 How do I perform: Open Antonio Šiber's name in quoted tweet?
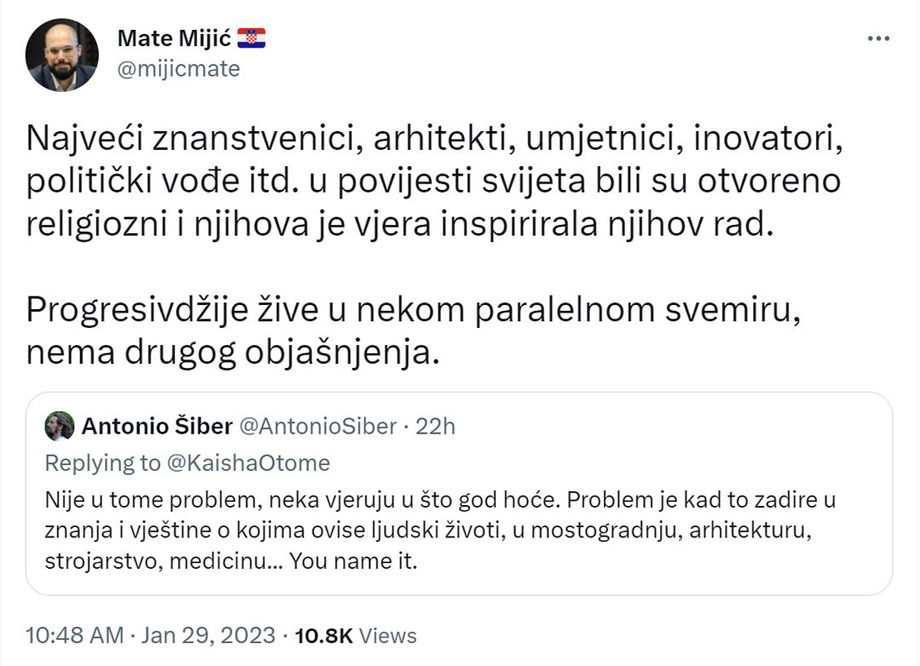coord(154,426)
